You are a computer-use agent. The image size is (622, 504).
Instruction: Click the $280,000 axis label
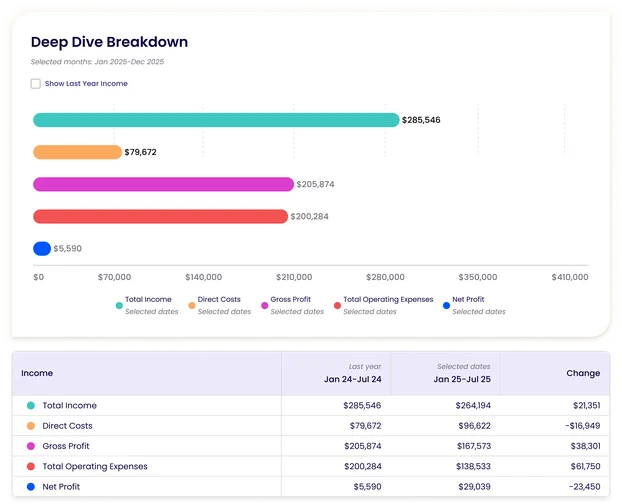tap(385, 277)
